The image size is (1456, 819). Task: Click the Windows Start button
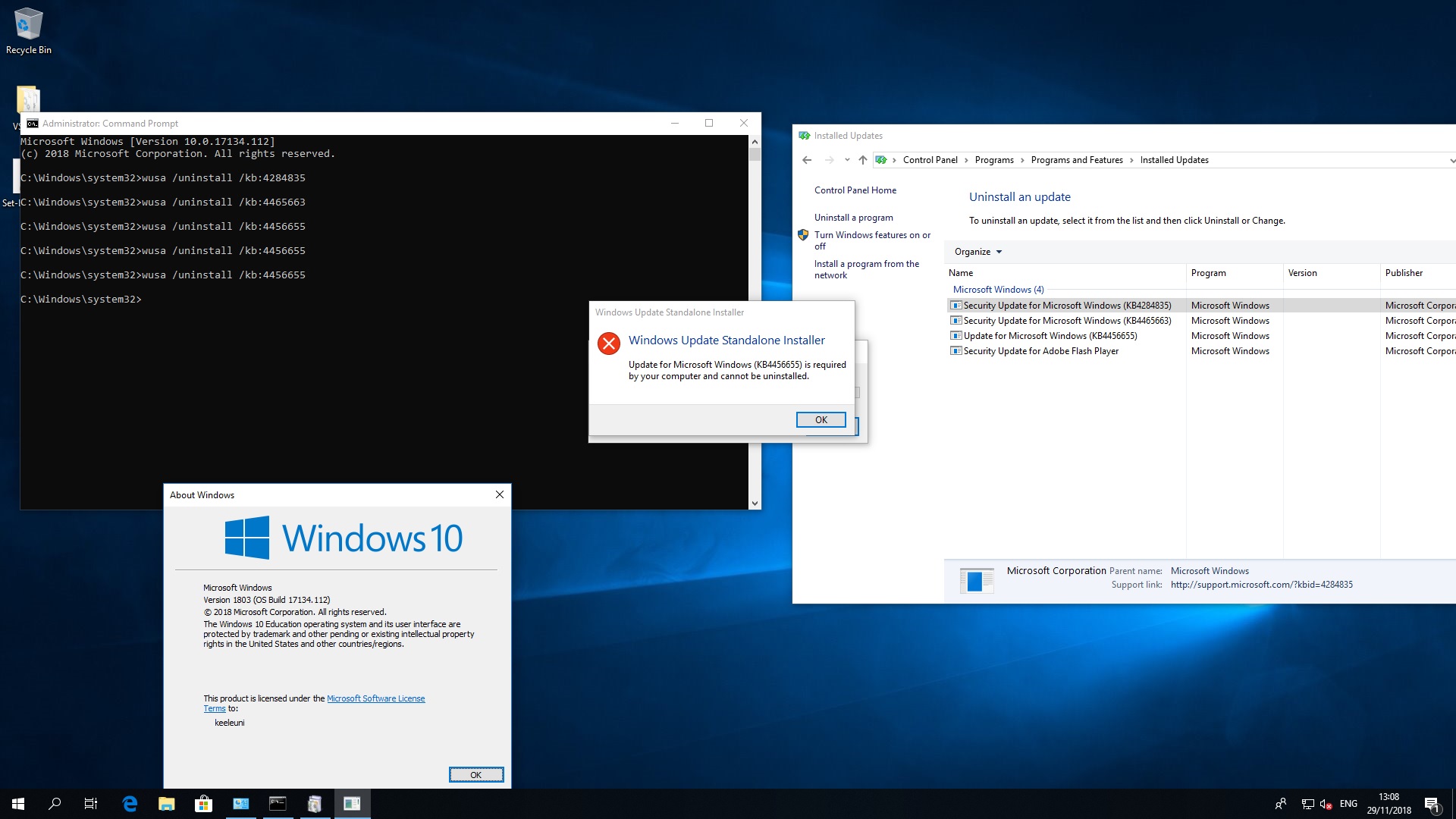[x=18, y=804]
